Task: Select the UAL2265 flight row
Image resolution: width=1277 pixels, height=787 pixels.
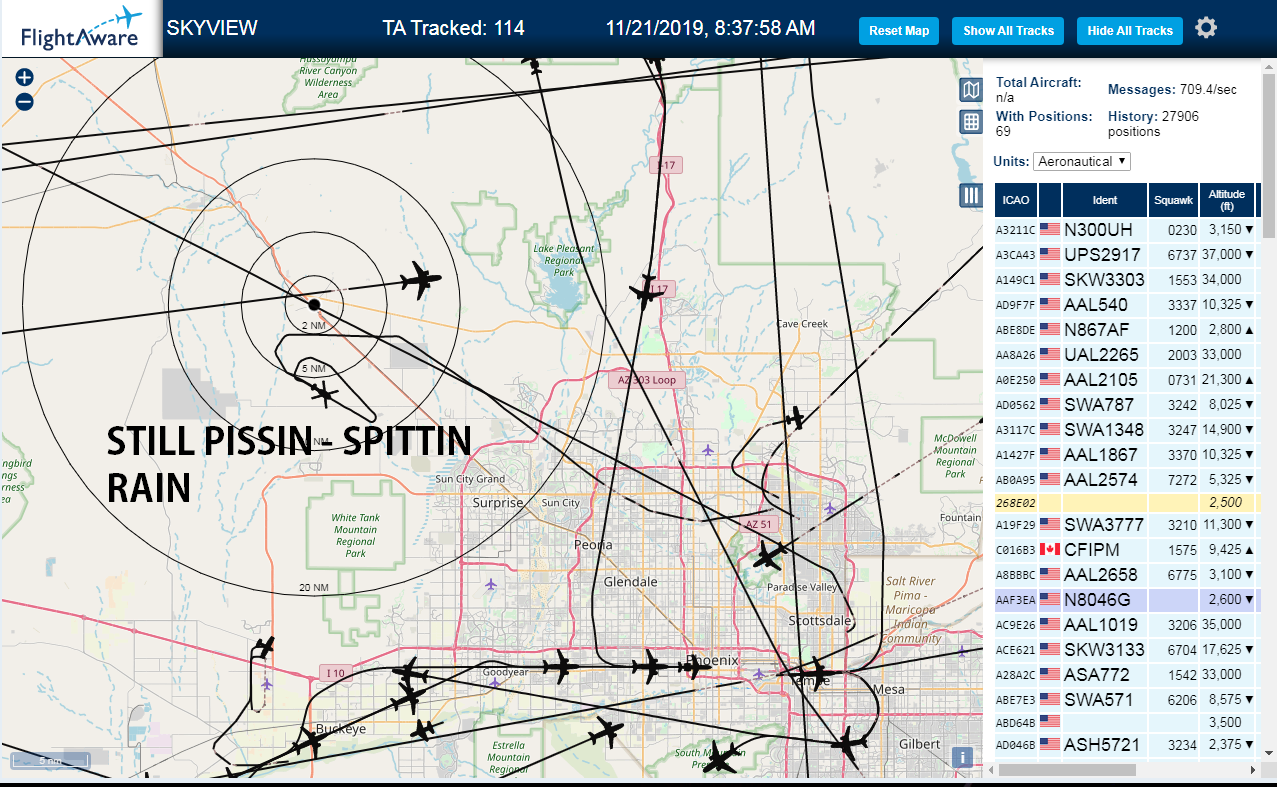Action: (1127, 354)
